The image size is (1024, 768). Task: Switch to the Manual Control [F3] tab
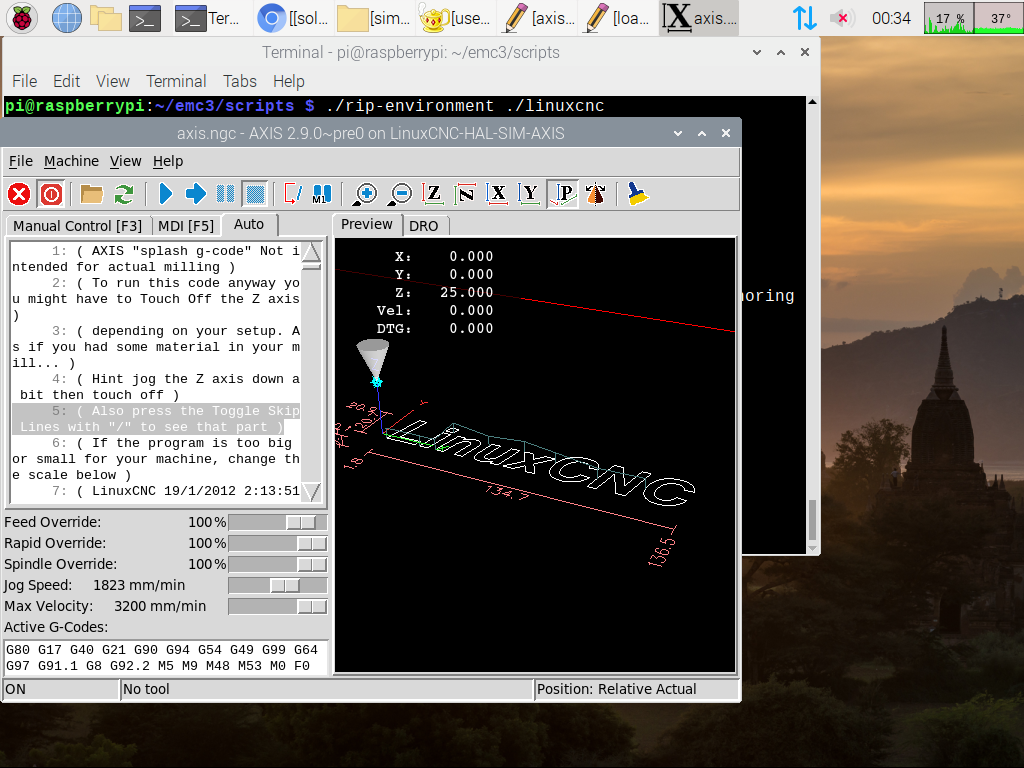pos(78,226)
